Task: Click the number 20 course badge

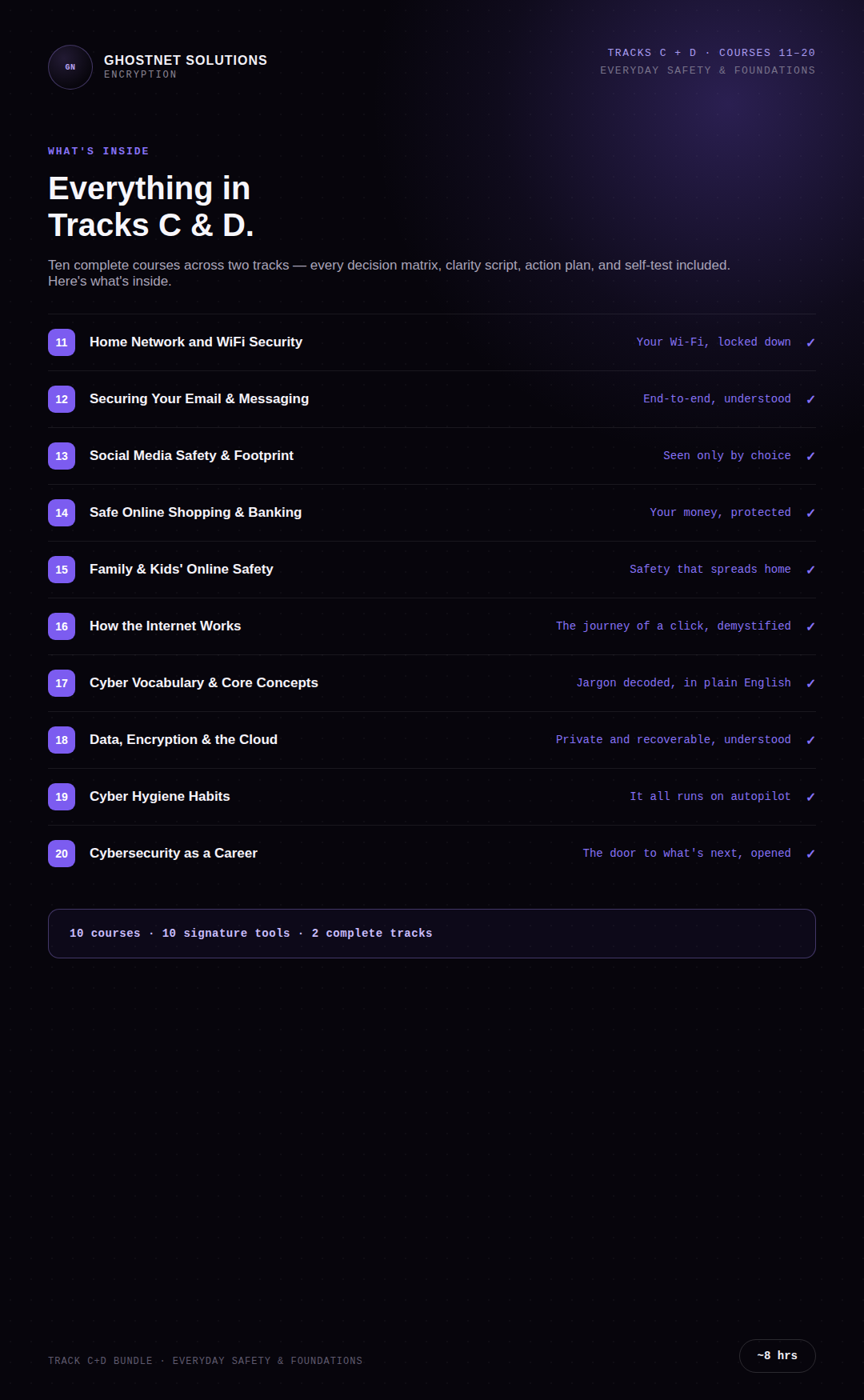Action: (62, 854)
